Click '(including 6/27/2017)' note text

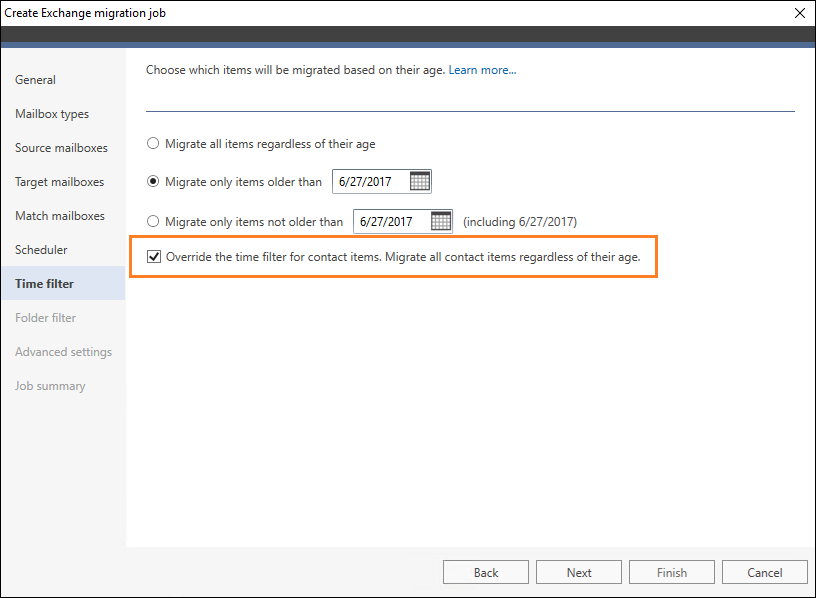tap(520, 222)
